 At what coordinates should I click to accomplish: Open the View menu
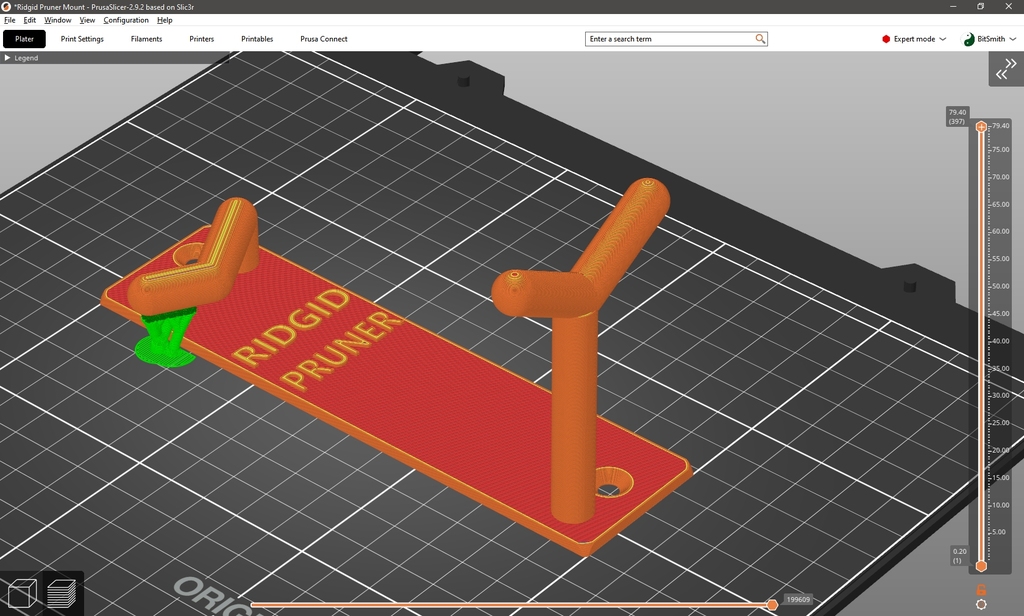[x=87, y=20]
